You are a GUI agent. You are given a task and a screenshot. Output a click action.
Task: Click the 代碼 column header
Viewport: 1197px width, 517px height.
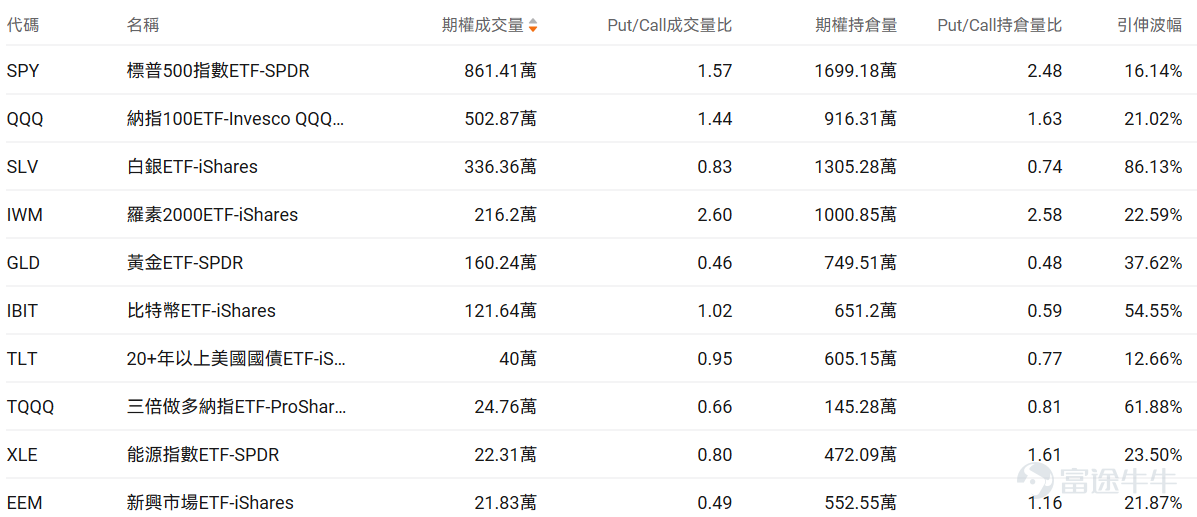(22, 25)
